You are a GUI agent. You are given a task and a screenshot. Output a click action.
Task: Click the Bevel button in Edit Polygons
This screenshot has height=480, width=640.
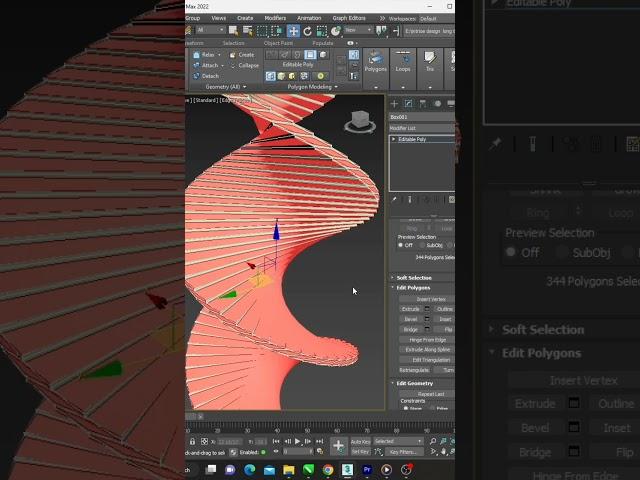tap(411, 319)
